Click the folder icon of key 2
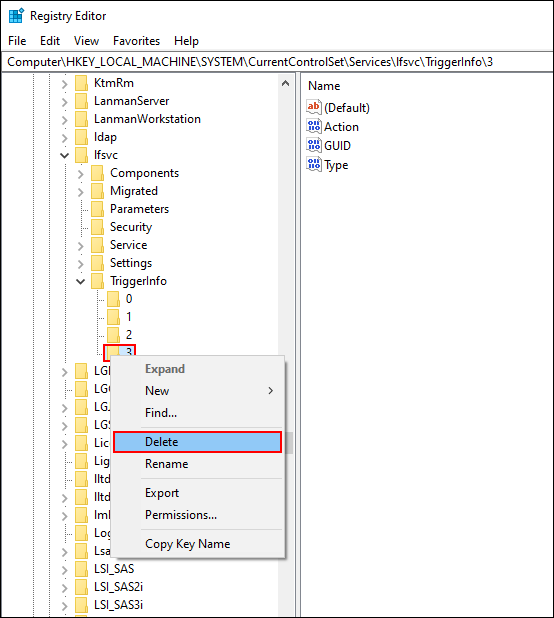Screen dimensions: 554x618 click(x=113, y=335)
